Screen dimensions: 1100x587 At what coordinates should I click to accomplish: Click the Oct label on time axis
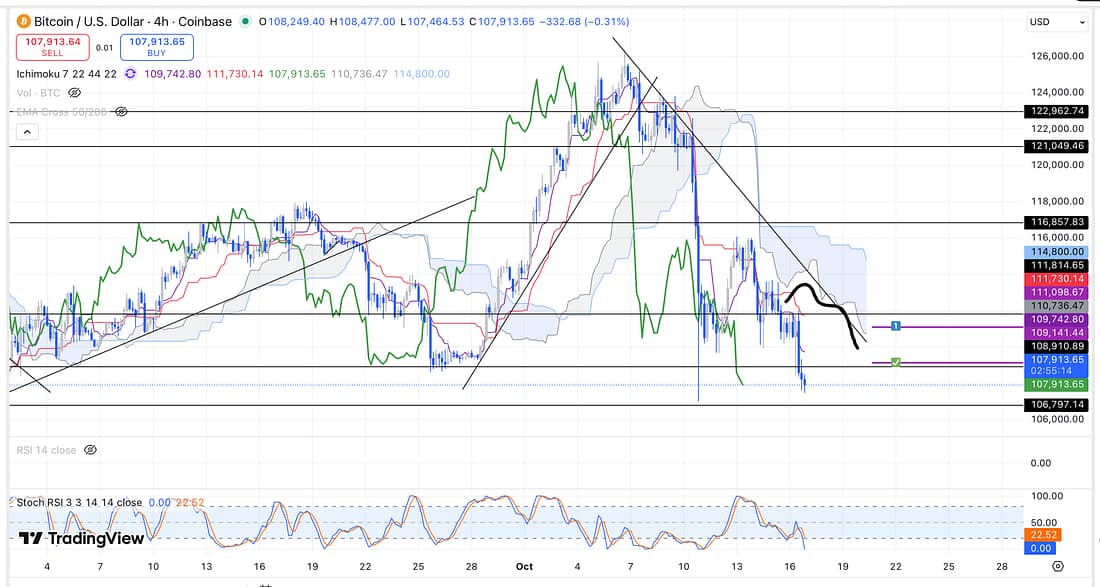pyautogui.click(x=524, y=566)
